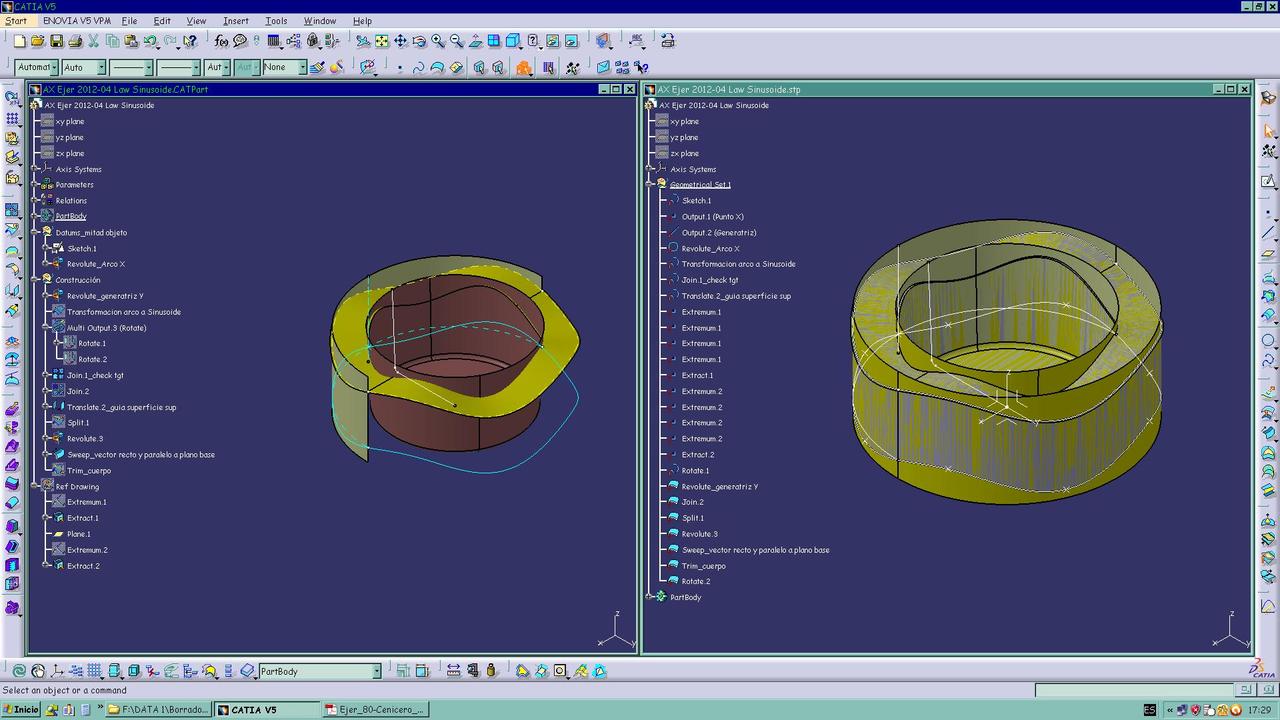This screenshot has height=720, width=1280.
Task: Open the File menu
Action: pos(129,21)
